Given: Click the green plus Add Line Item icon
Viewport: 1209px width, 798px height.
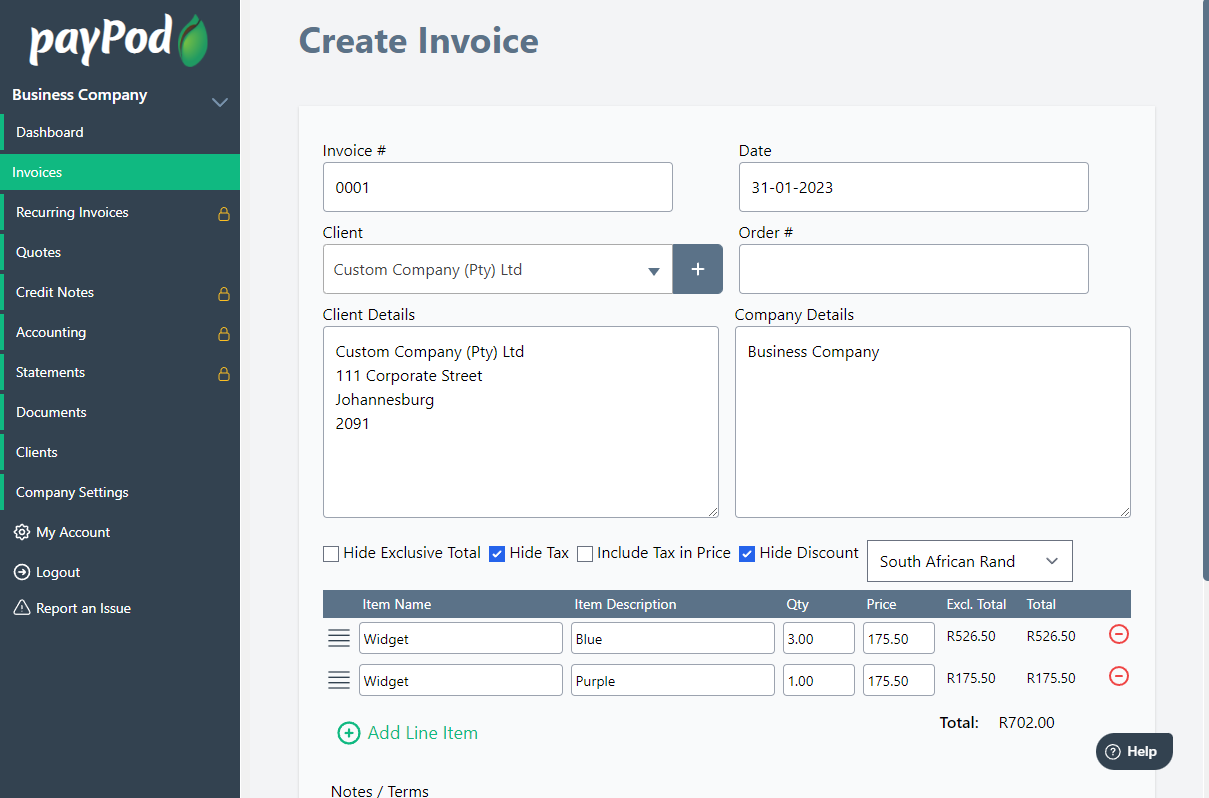Looking at the screenshot, I should (x=348, y=733).
